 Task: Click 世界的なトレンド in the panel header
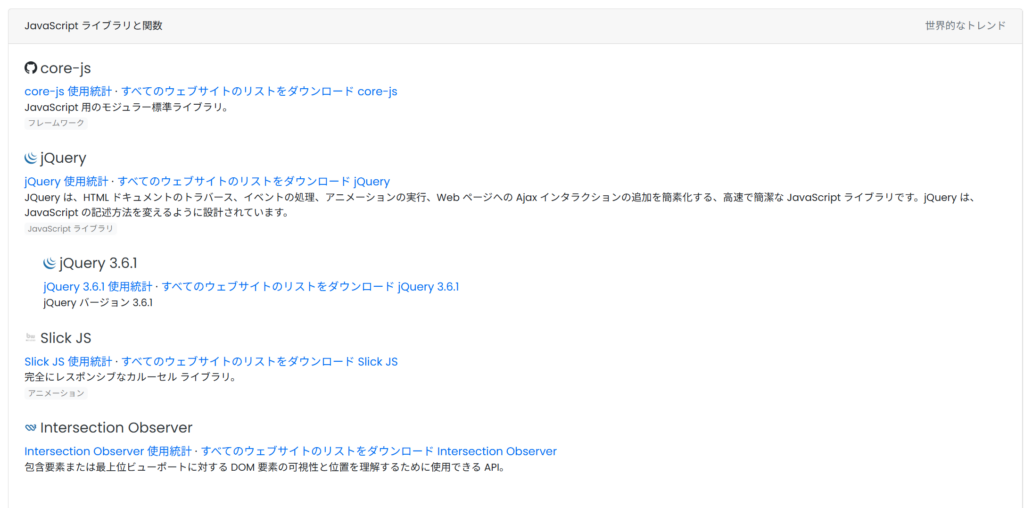pos(965,26)
